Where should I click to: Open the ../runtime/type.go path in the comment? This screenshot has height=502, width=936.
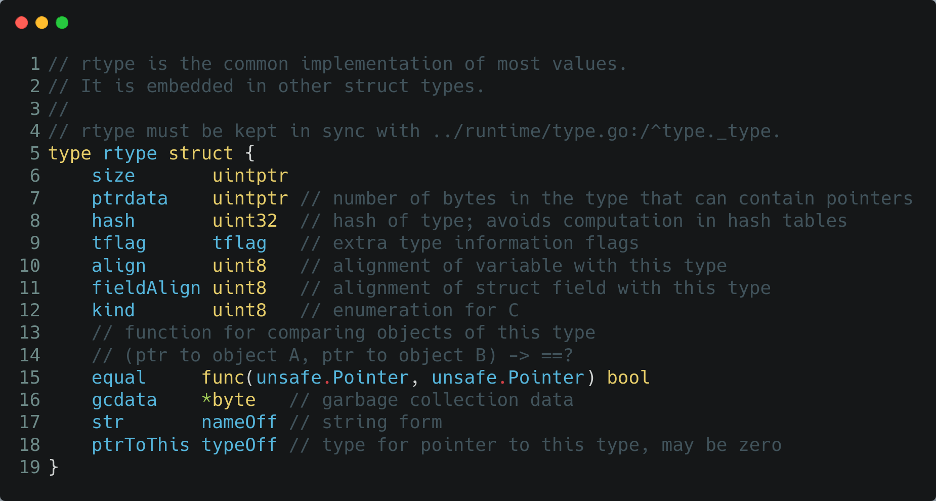[x=587, y=131]
